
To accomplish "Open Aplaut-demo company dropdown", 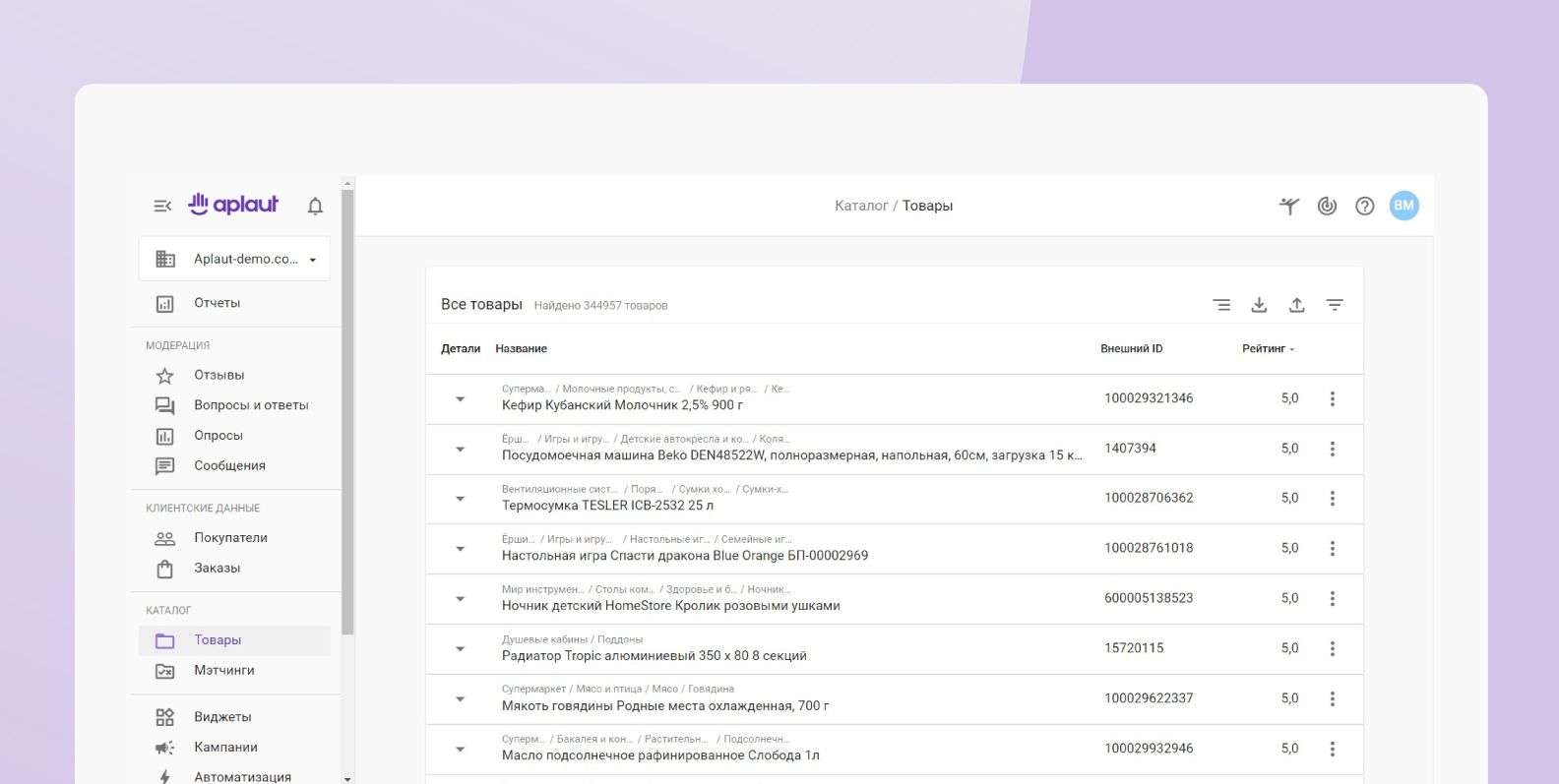I will pos(235,259).
